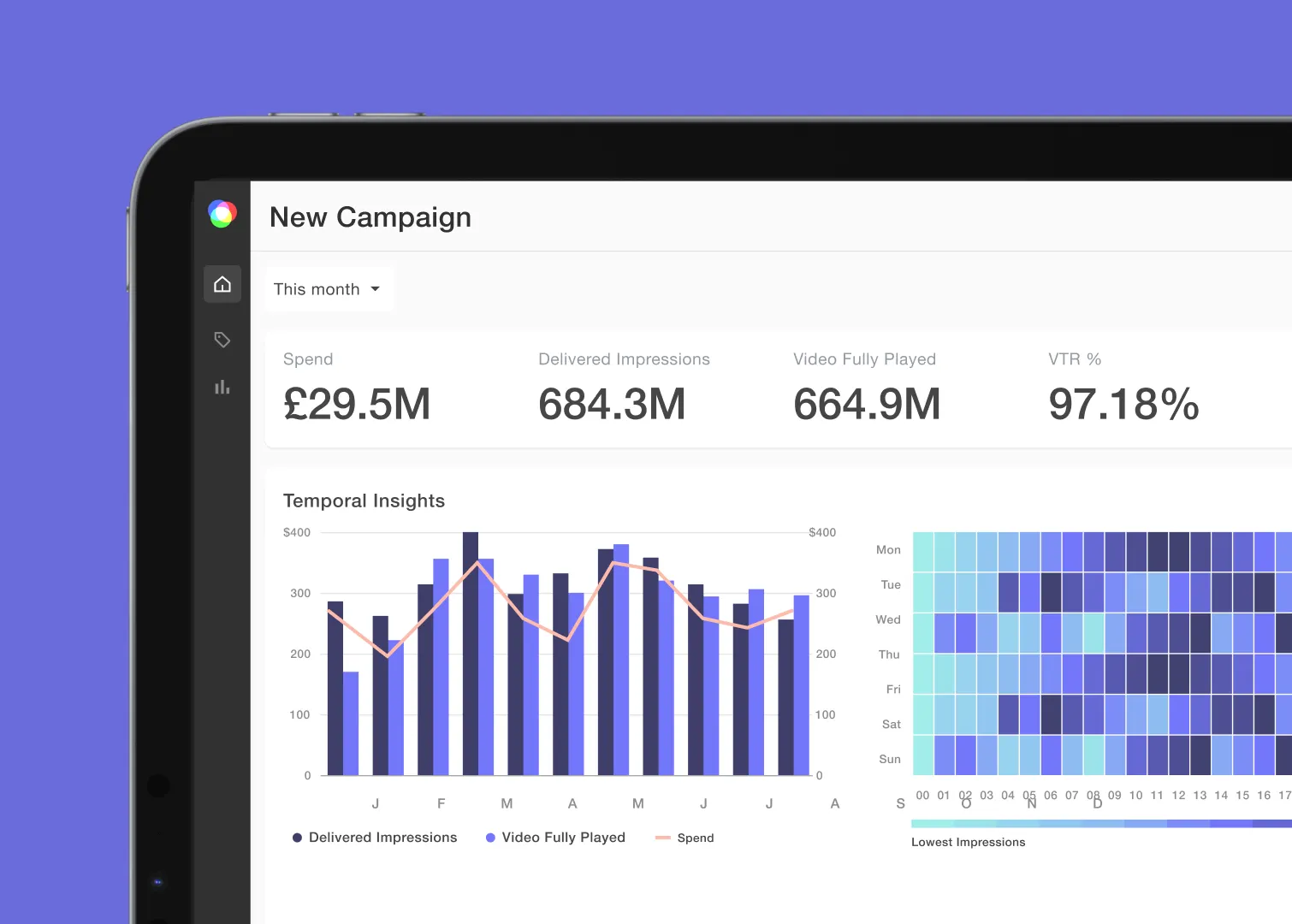Open the Analytics bar-chart sidebar icon
Viewport: 1292px width, 924px height.
click(222, 387)
